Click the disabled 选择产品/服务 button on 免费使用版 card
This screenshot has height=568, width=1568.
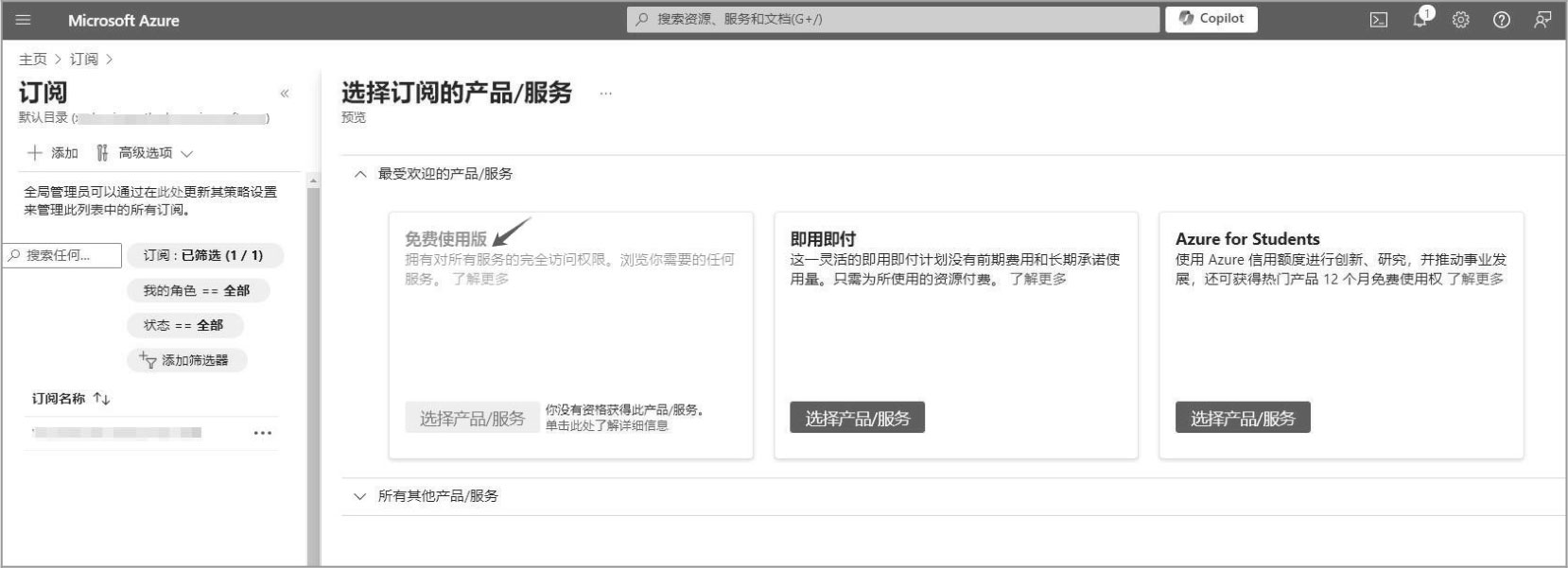(472, 418)
